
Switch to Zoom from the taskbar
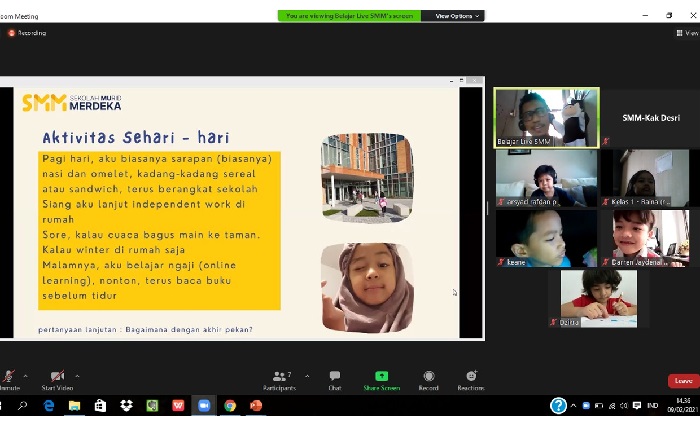(x=204, y=405)
